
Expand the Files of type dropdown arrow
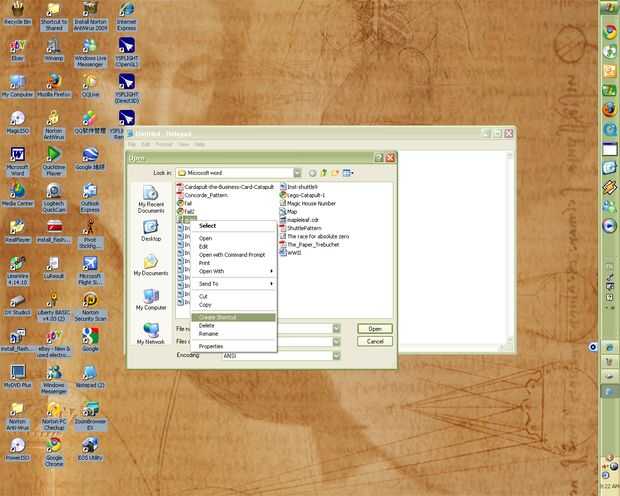(x=336, y=341)
